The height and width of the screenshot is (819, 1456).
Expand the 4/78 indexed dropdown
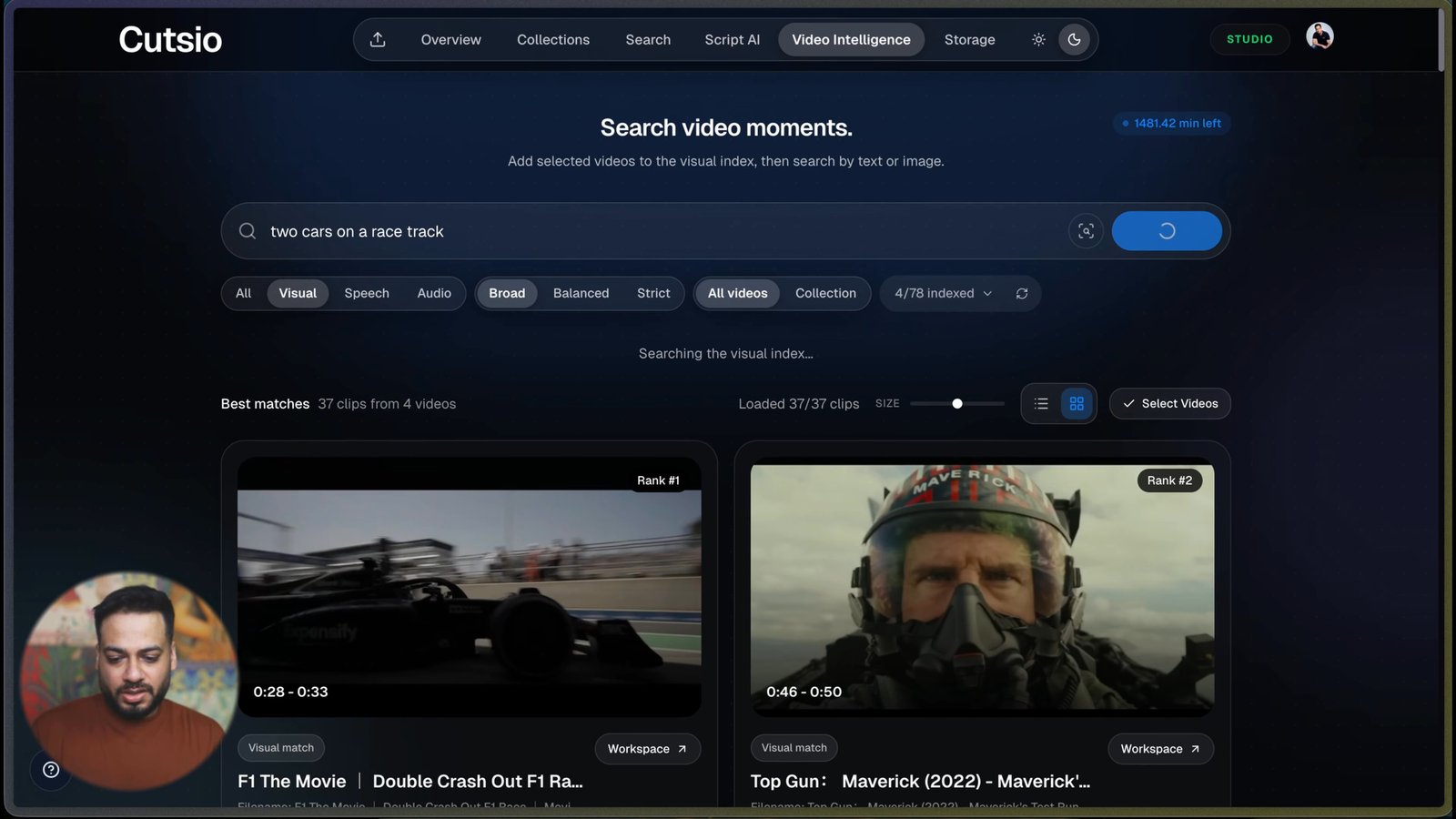click(x=943, y=293)
